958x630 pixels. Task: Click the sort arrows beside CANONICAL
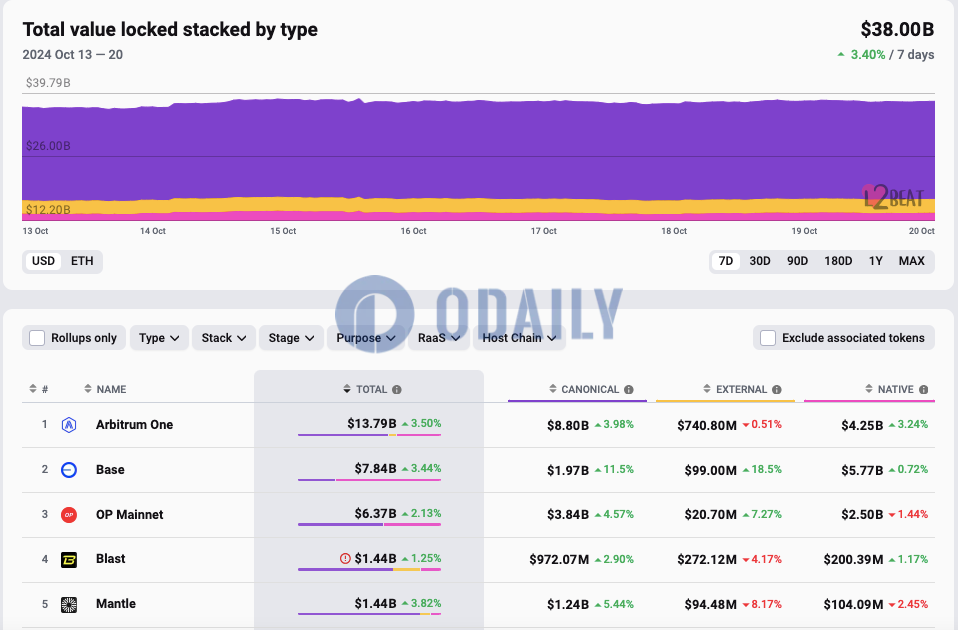pyautogui.click(x=553, y=389)
